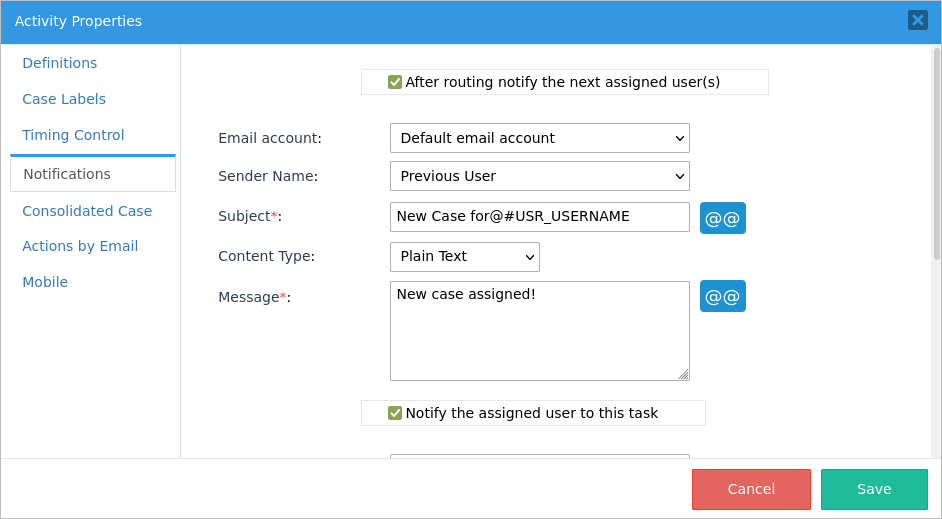Click into the Subject text field
The height and width of the screenshot is (519, 942).
coord(539,217)
